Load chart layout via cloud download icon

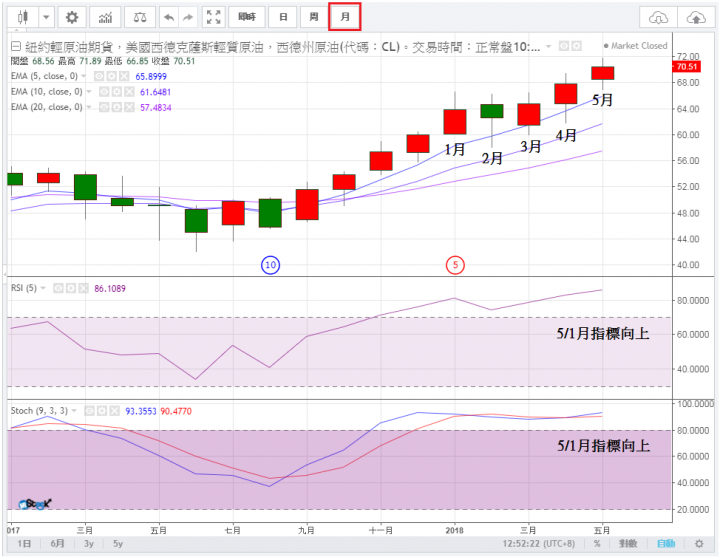click(x=658, y=17)
